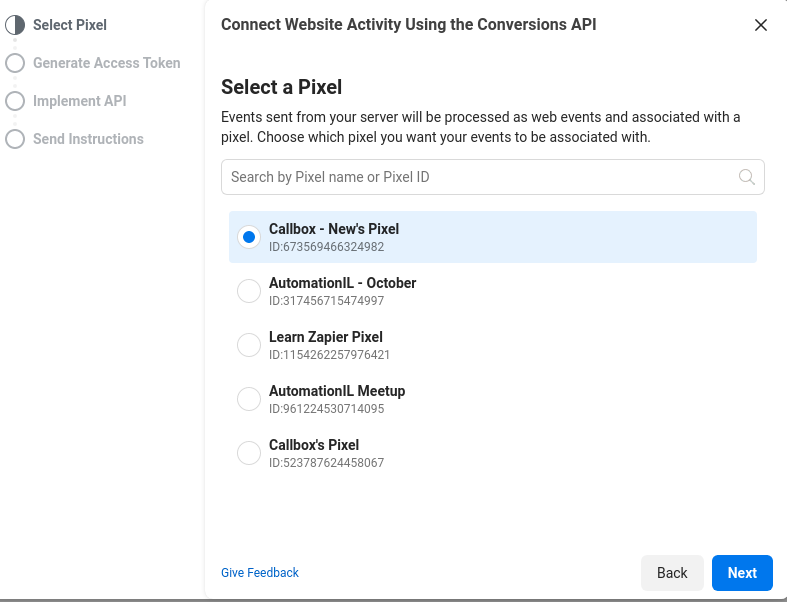Pick the AutomationIL Meetup radio button
This screenshot has width=787, height=602.
248,399
